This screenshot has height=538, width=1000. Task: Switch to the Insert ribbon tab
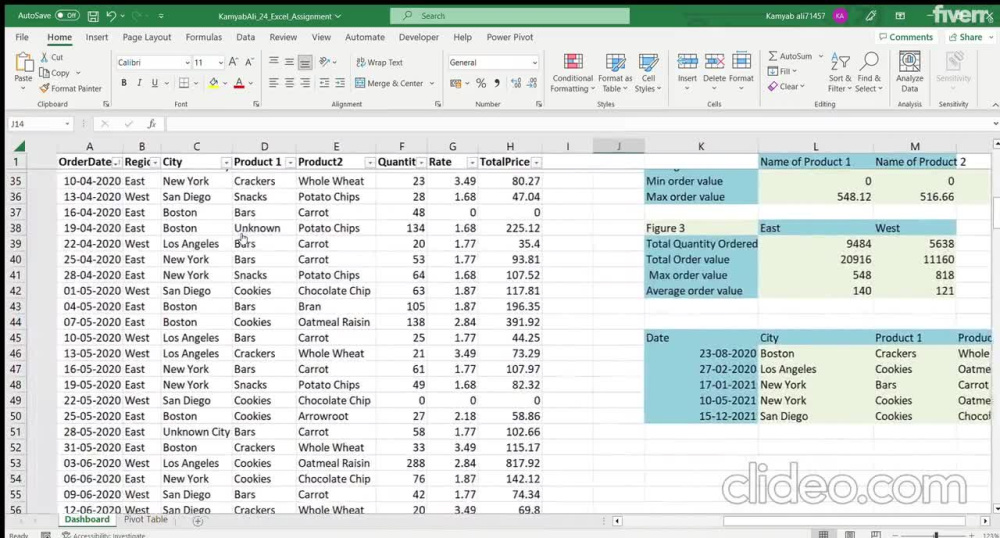97,37
